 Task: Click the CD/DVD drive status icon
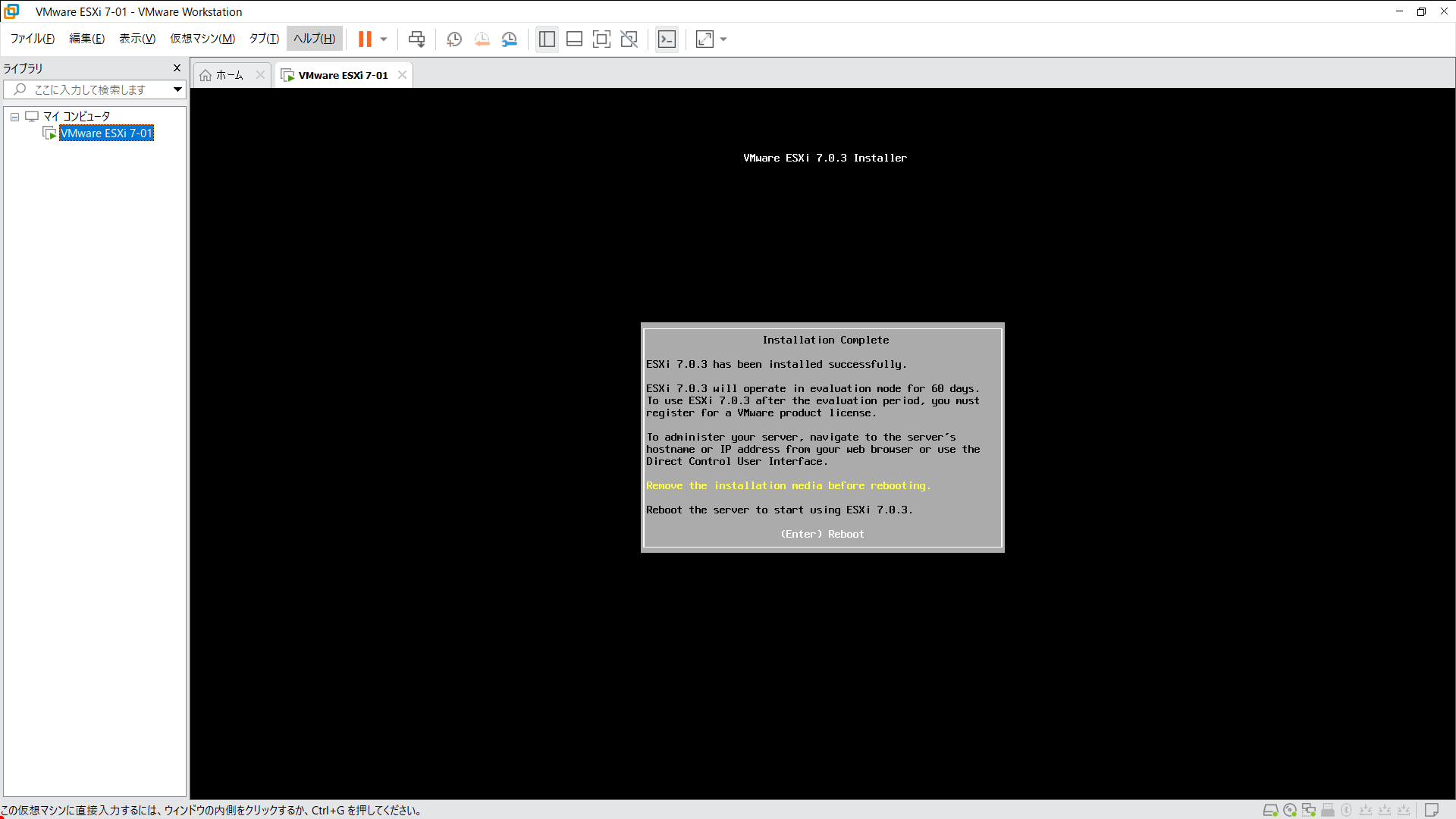pyautogui.click(x=1289, y=810)
